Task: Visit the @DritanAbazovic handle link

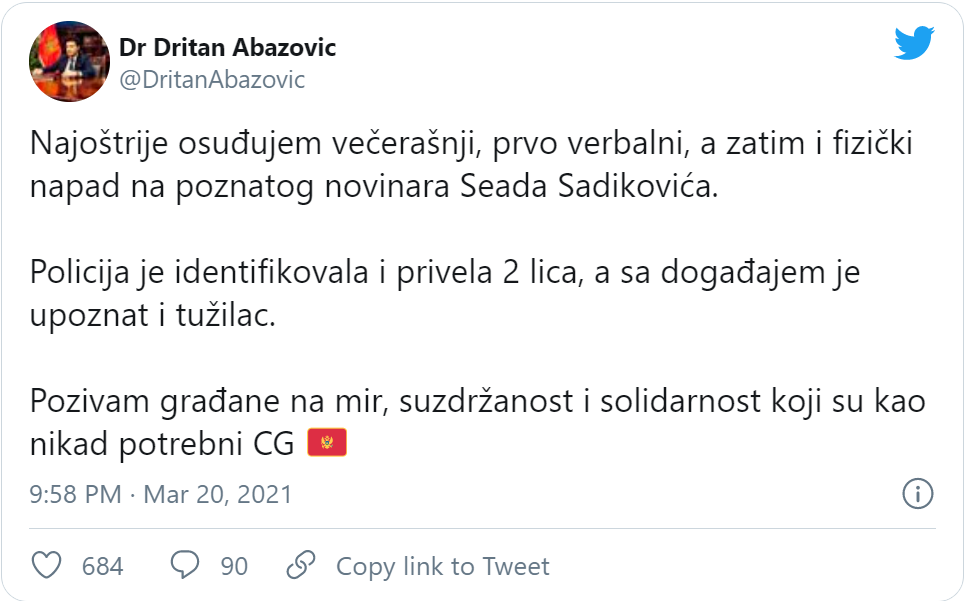Action: (212, 80)
